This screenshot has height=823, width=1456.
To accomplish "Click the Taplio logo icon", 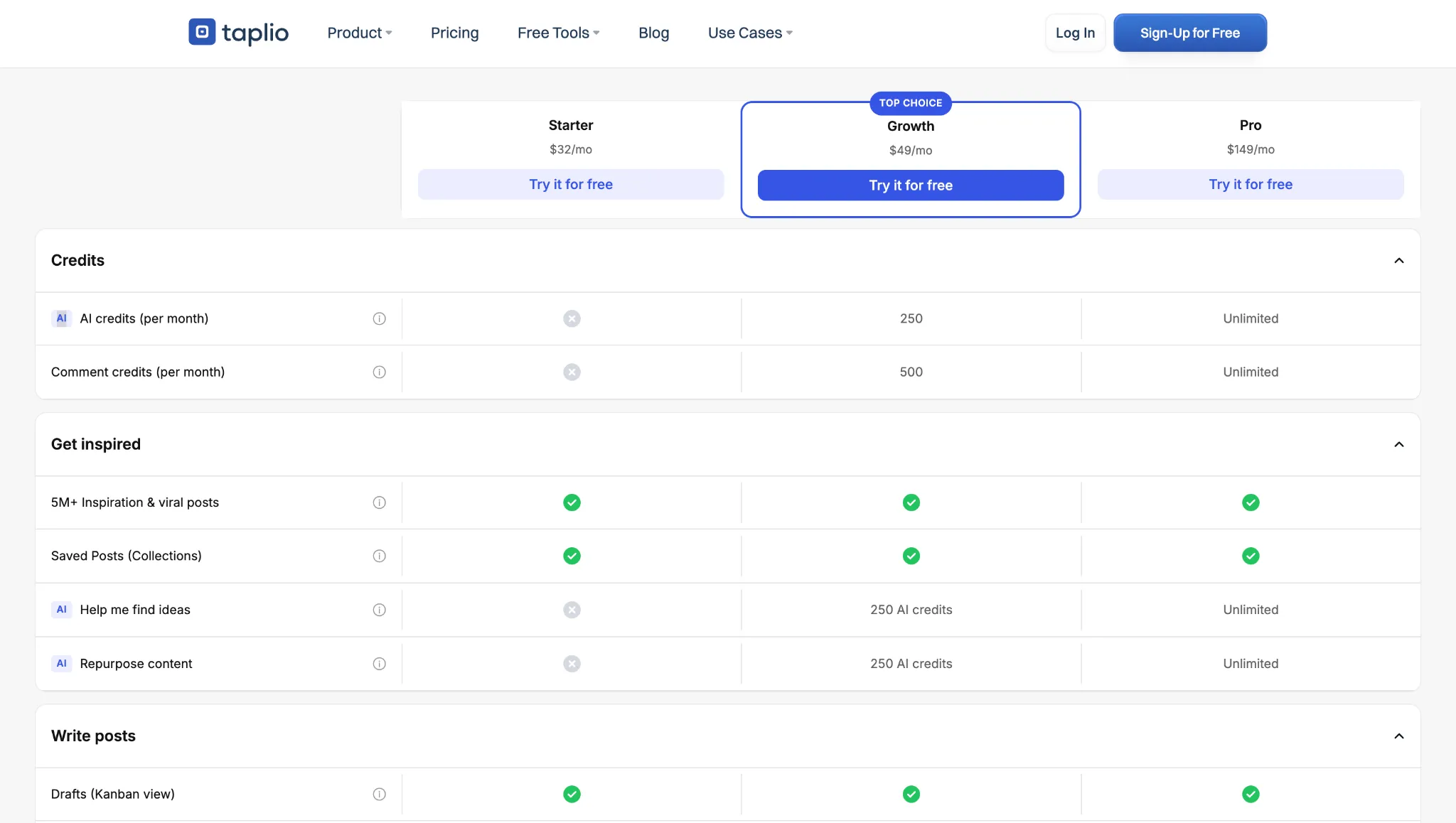I will coord(202,32).
